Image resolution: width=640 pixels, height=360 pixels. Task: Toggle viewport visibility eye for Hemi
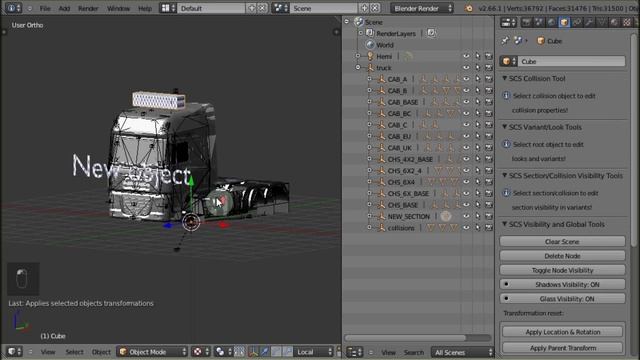click(x=466, y=56)
